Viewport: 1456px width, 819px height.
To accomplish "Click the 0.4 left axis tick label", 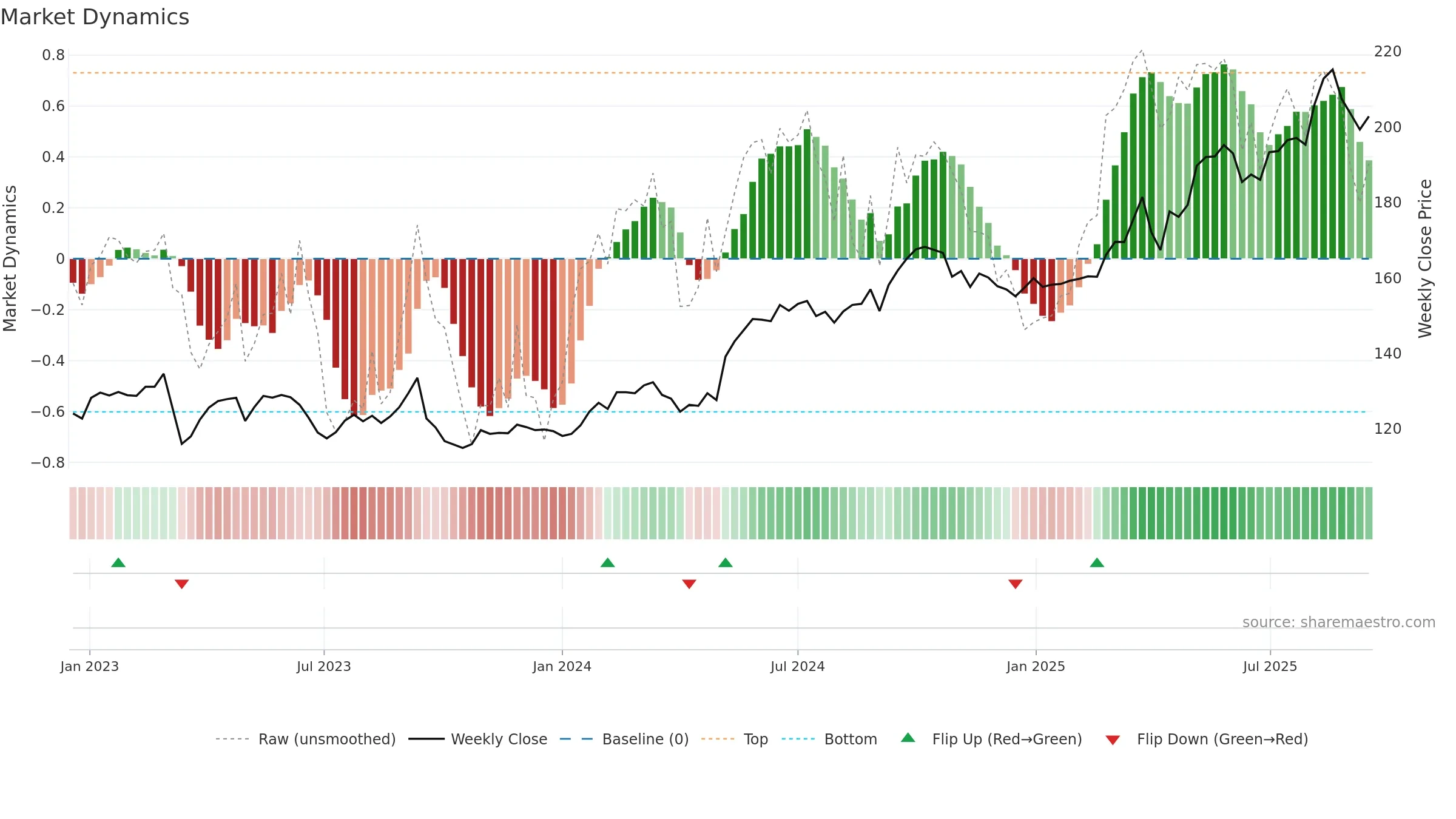I will [53, 157].
